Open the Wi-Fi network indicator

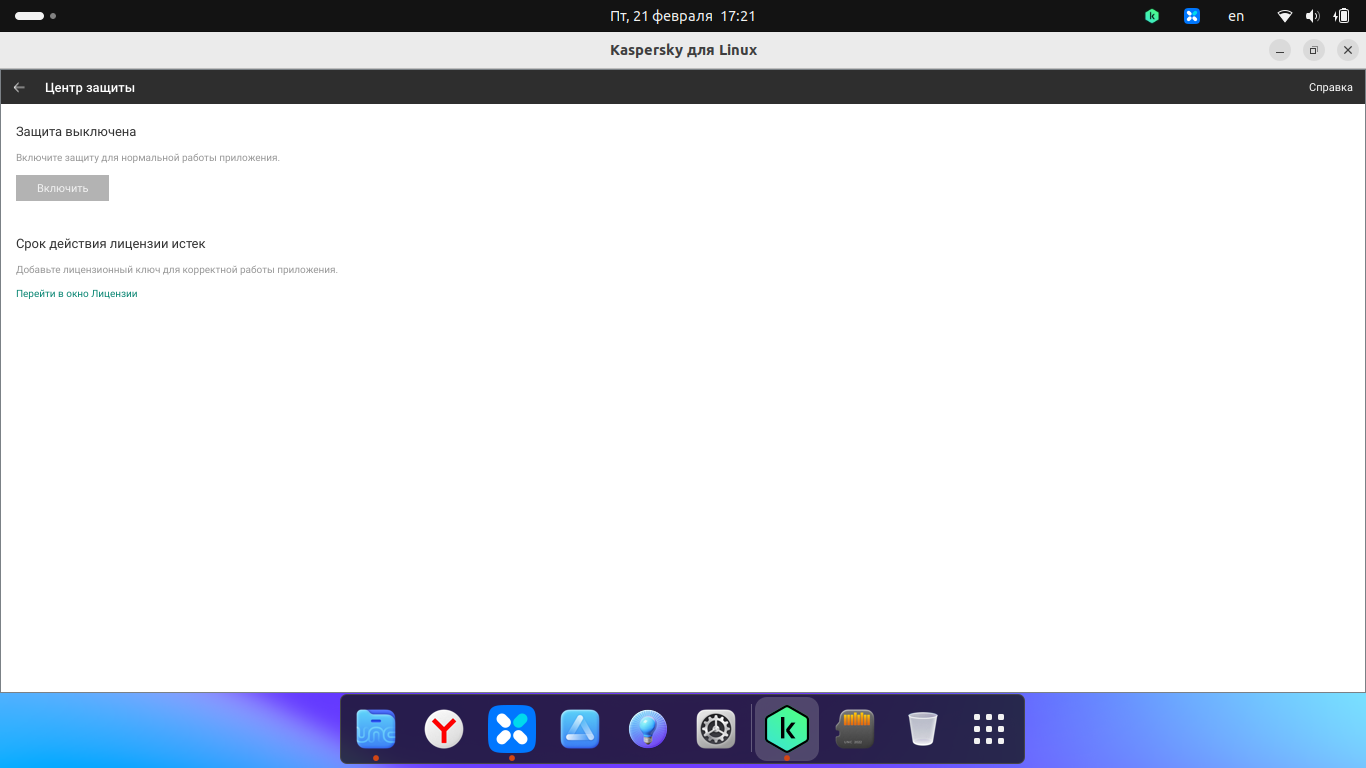pos(1285,16)
